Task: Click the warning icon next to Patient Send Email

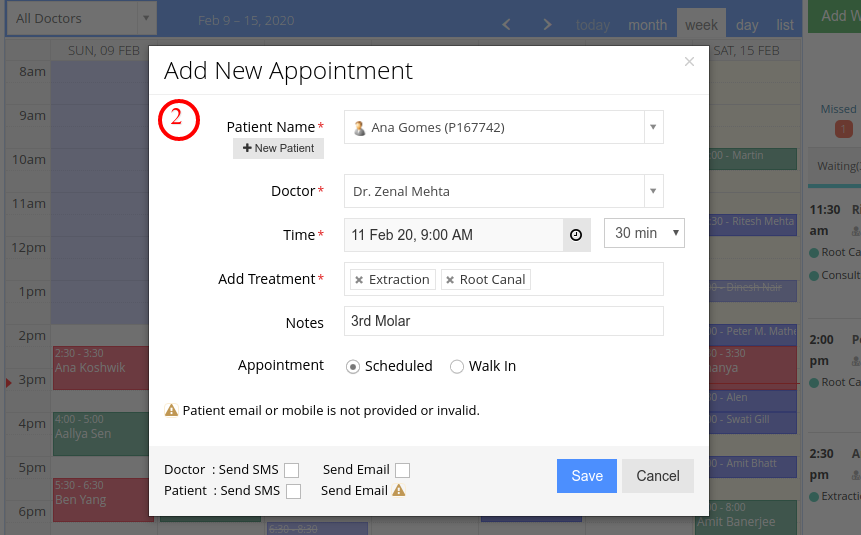Action: tap(399, 491)
